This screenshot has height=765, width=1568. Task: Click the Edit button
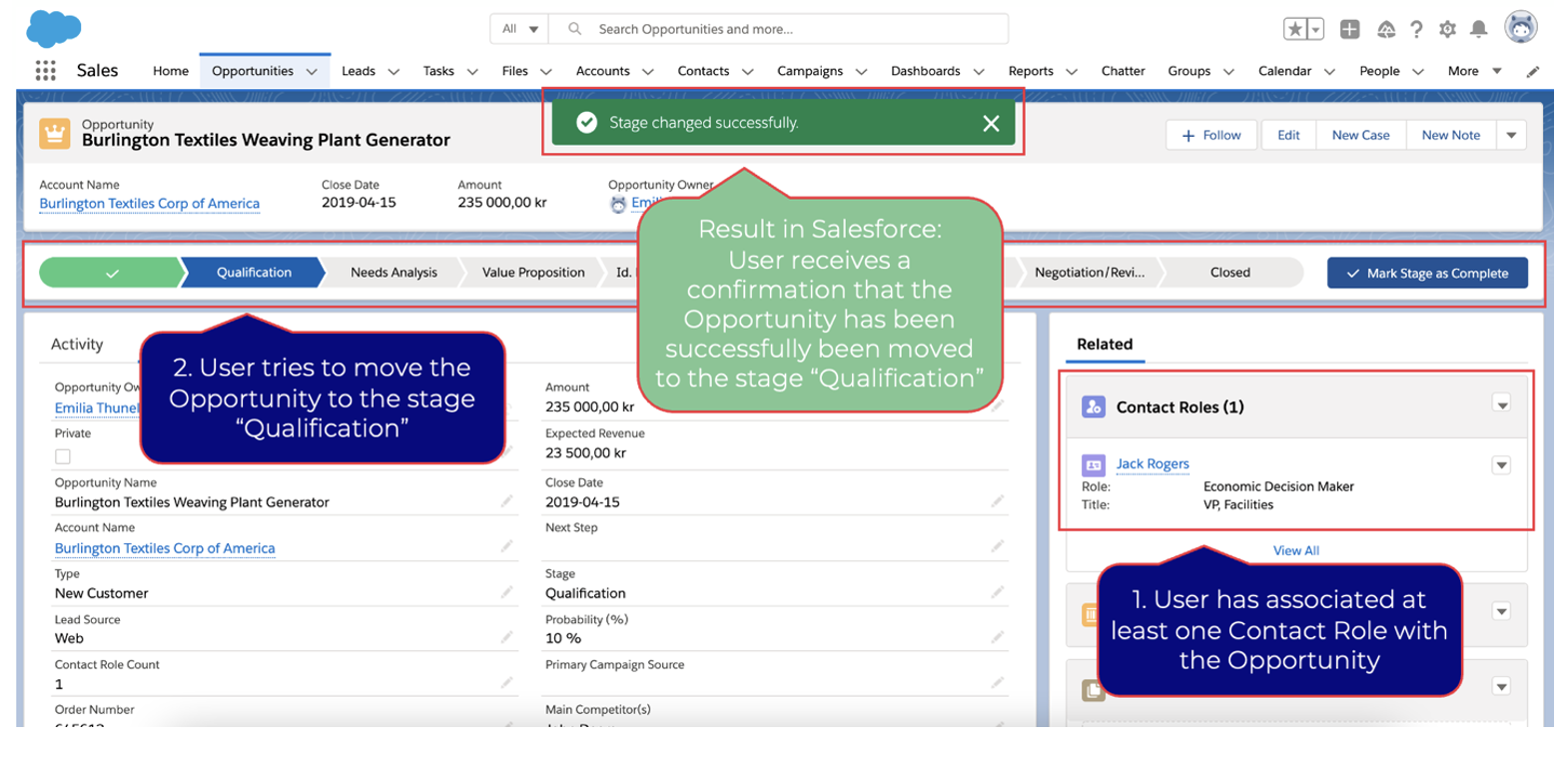(1288, 135)
